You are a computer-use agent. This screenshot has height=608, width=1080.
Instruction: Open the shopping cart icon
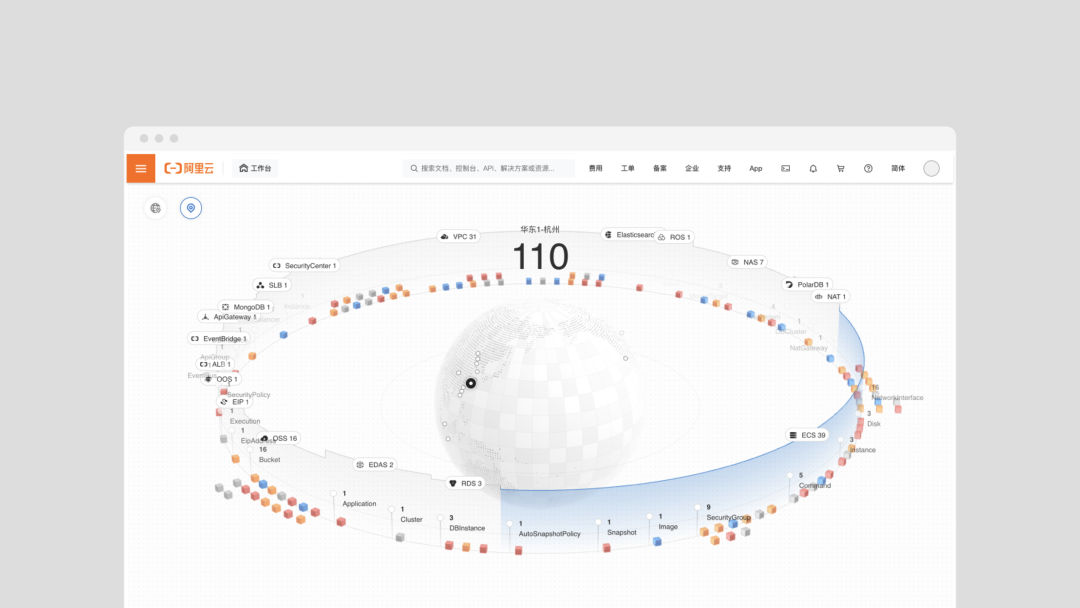(x=840, y=168)
